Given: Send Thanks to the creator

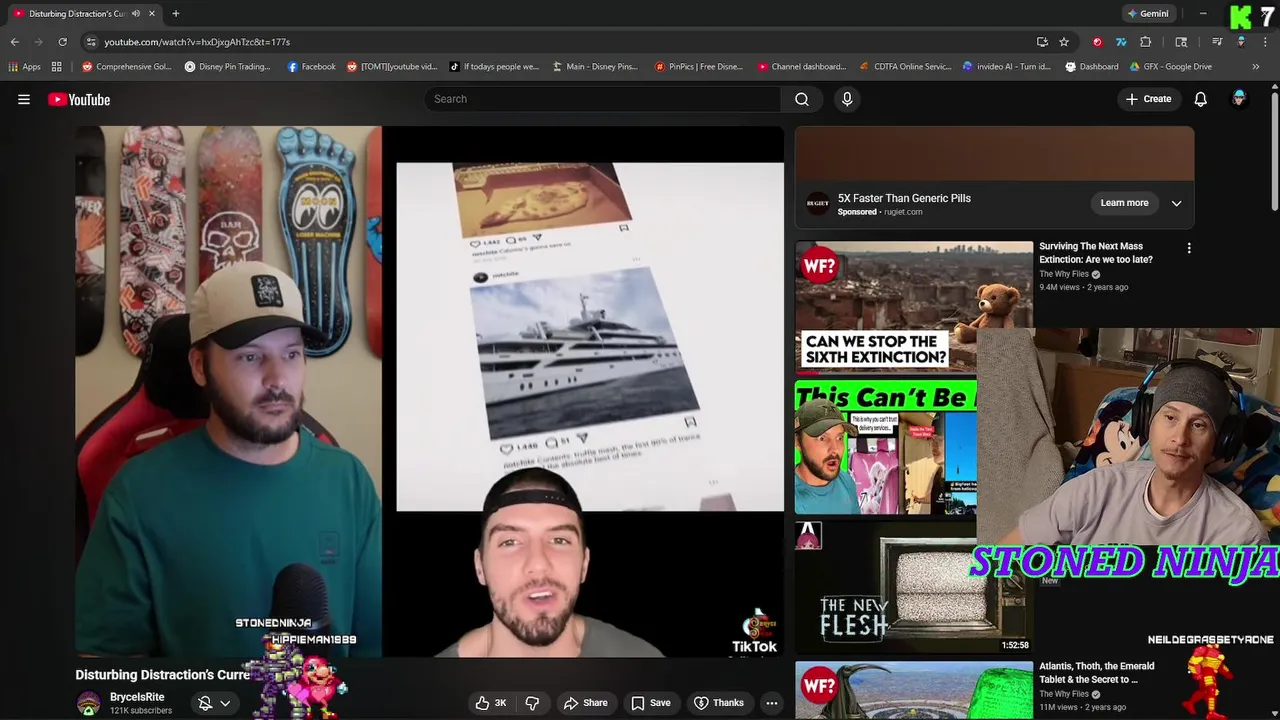Looking at the screenshot, I should [x=719, y=703].
